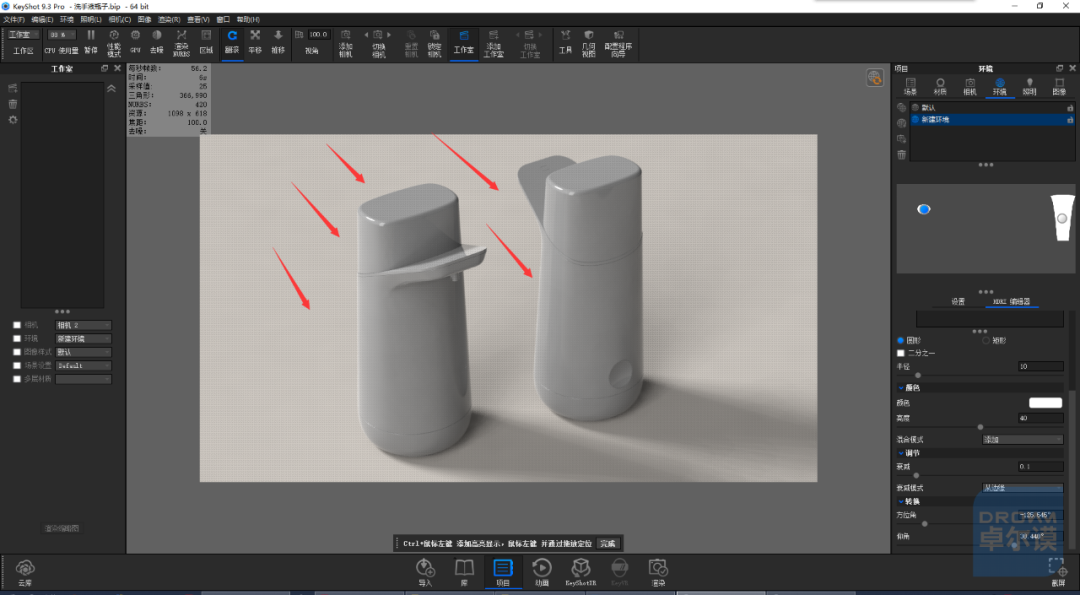Screen dimensions: 1080x595
Task: Enable the 相机 checkbox in studio panel
Action: pyautogui.click(x=17, y=325)
